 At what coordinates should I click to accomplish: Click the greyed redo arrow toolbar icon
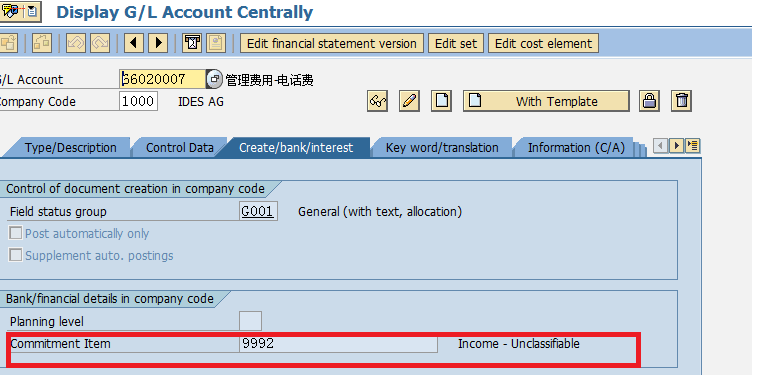click(100, 43)
